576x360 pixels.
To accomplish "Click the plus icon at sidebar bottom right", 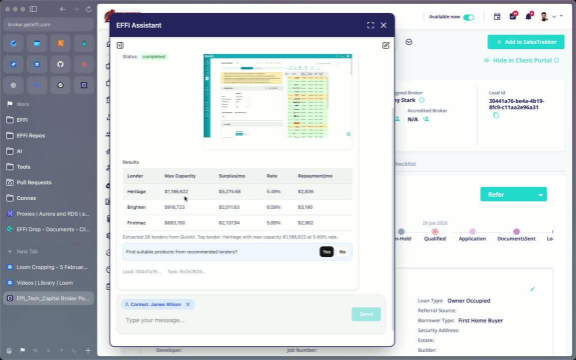I will 88,350.
